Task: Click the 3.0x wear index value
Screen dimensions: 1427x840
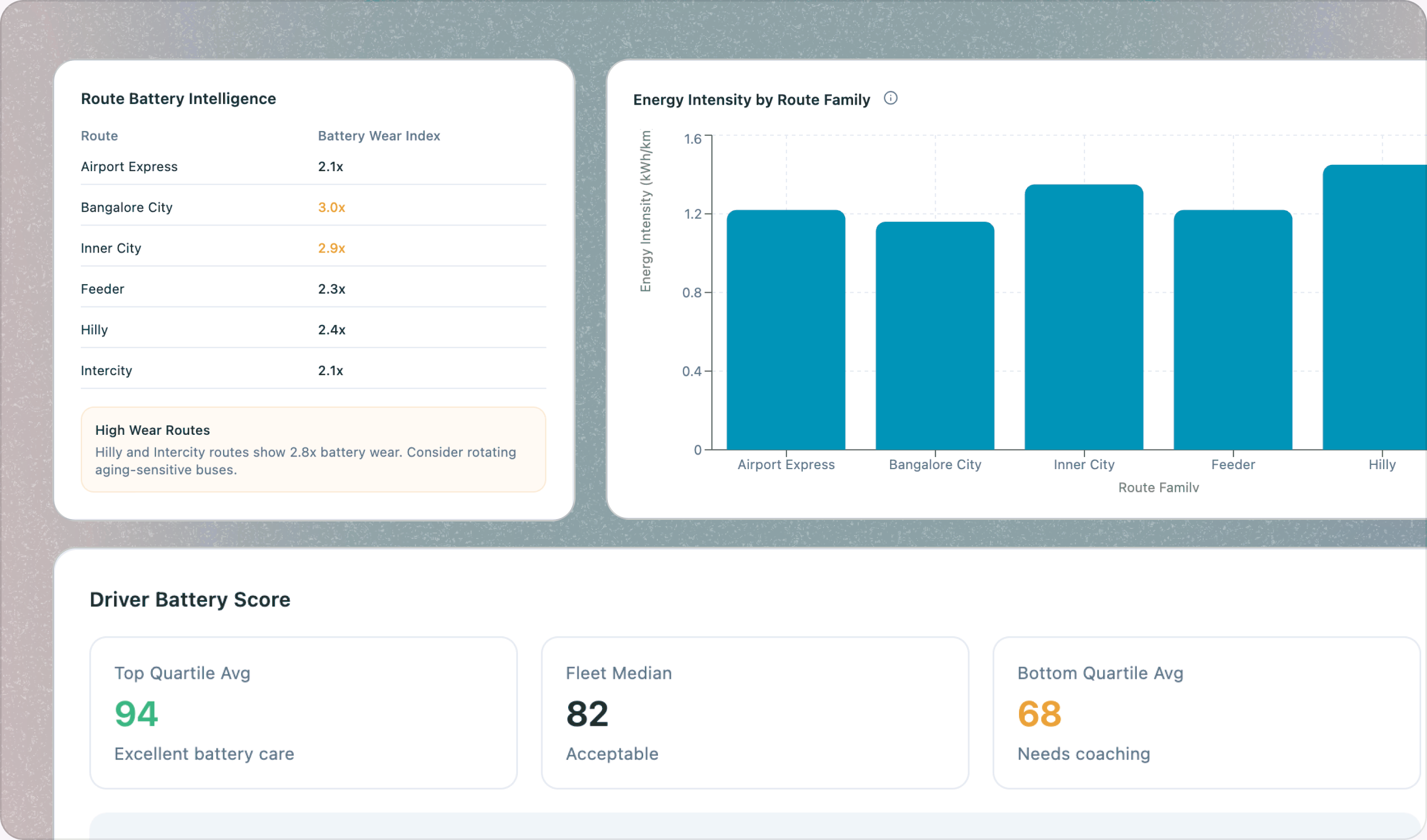Action: (331, 207)
